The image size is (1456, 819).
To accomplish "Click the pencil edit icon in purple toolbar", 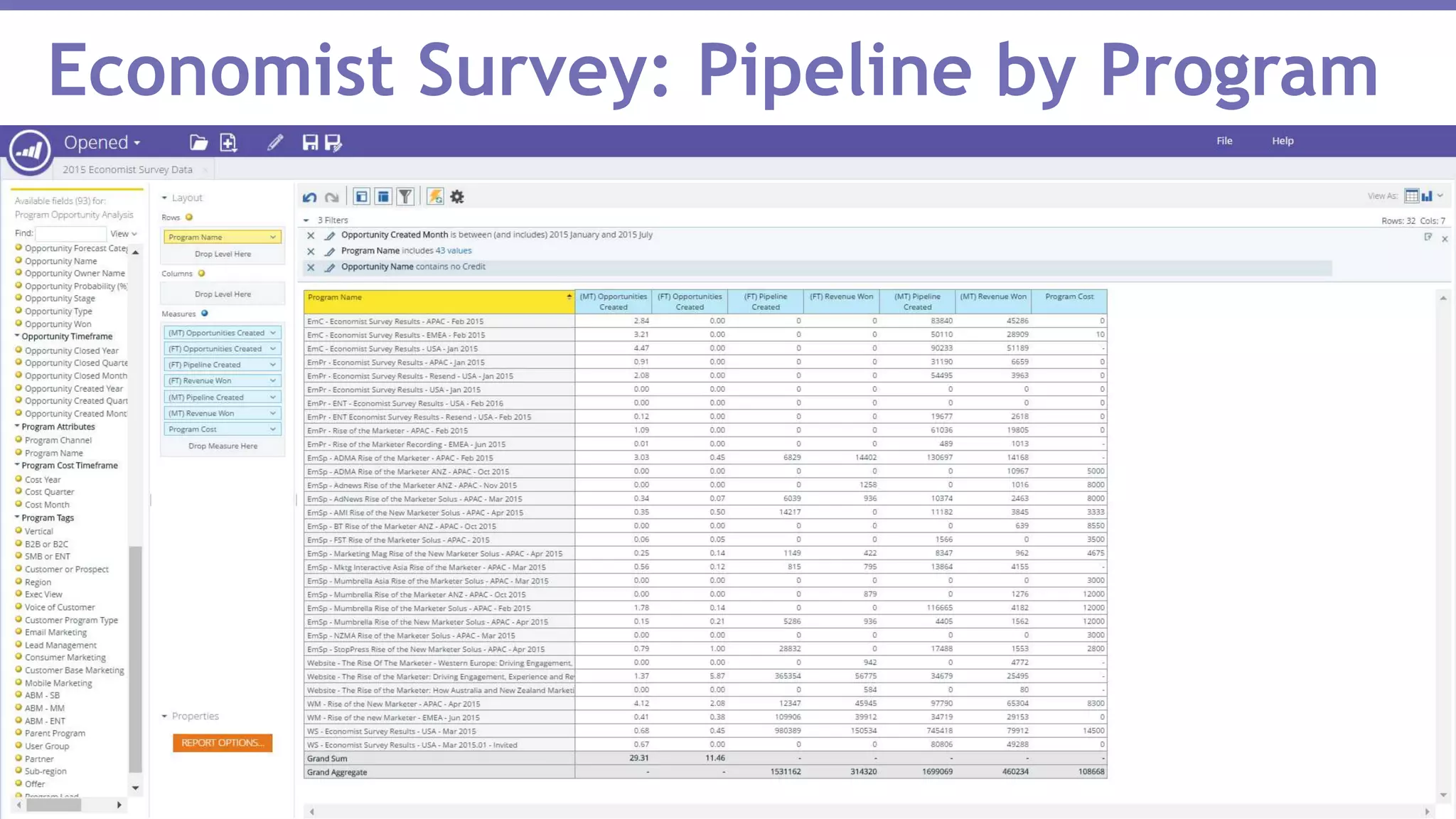I will [x=275, y=142].
